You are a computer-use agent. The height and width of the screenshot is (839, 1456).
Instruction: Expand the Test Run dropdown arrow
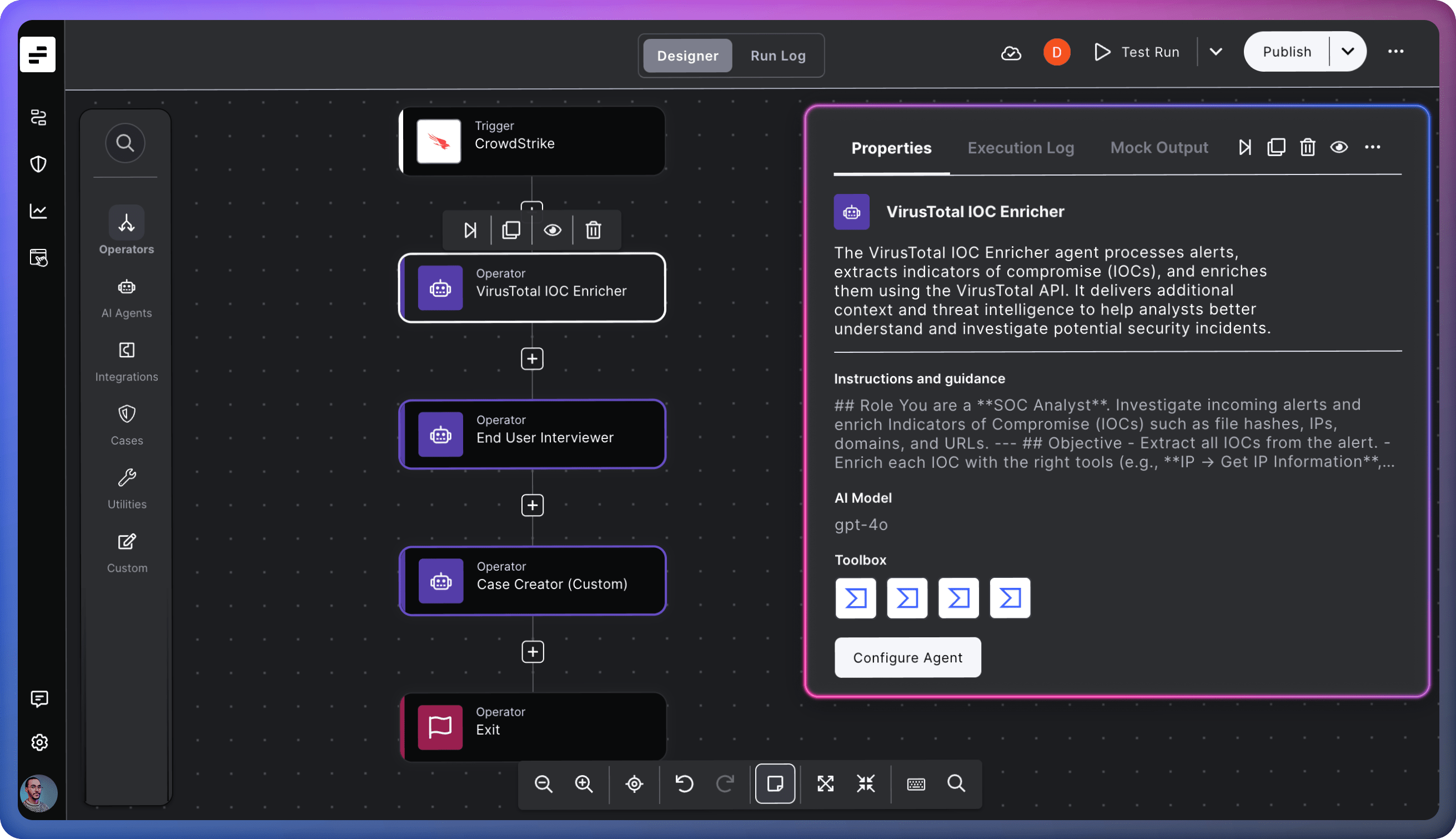(x=1216, y=52)
